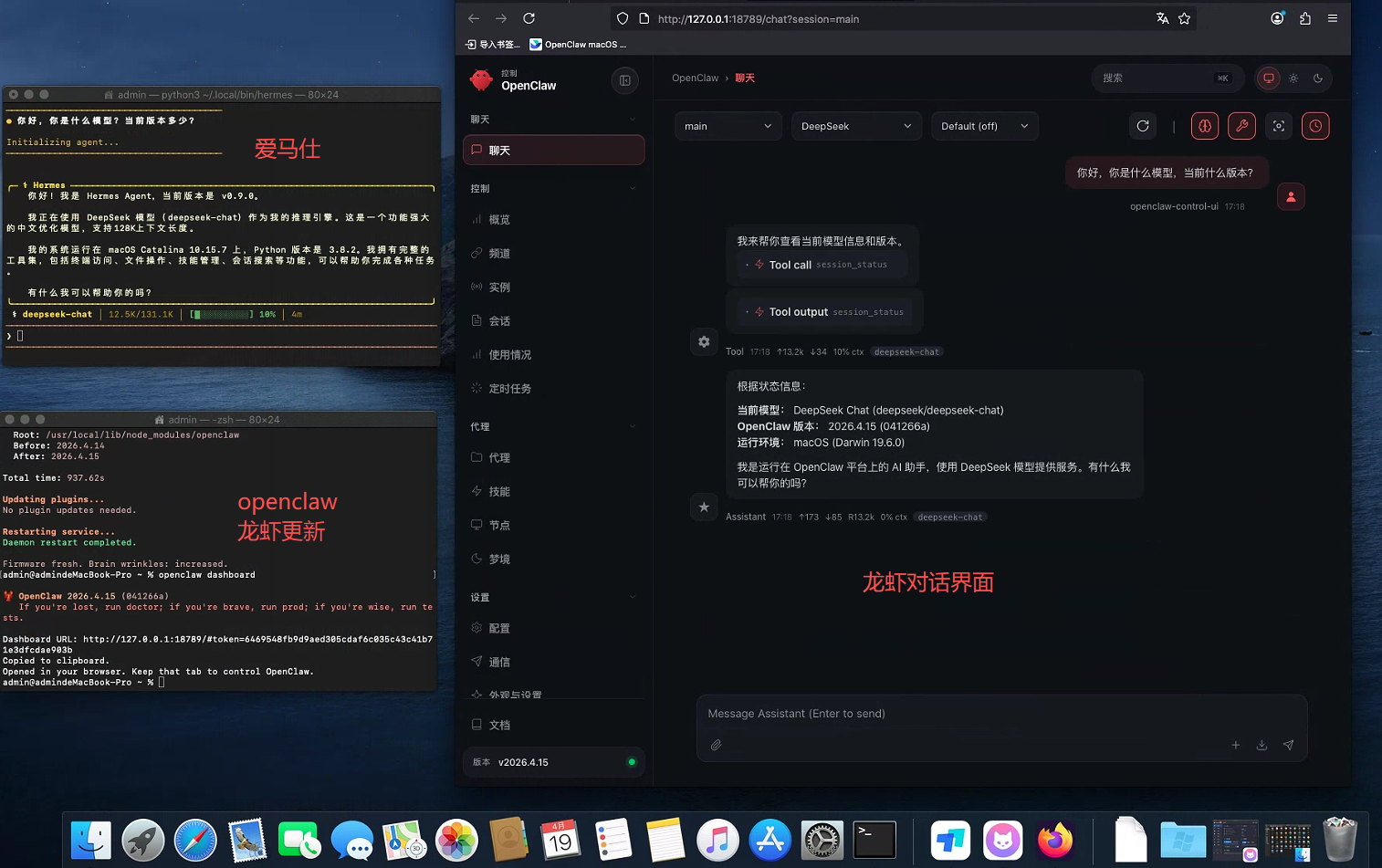Open the DeepSeek model dropdown
Screen dimensions: 1382x868
pyautogui.click(x=855, y=126)
